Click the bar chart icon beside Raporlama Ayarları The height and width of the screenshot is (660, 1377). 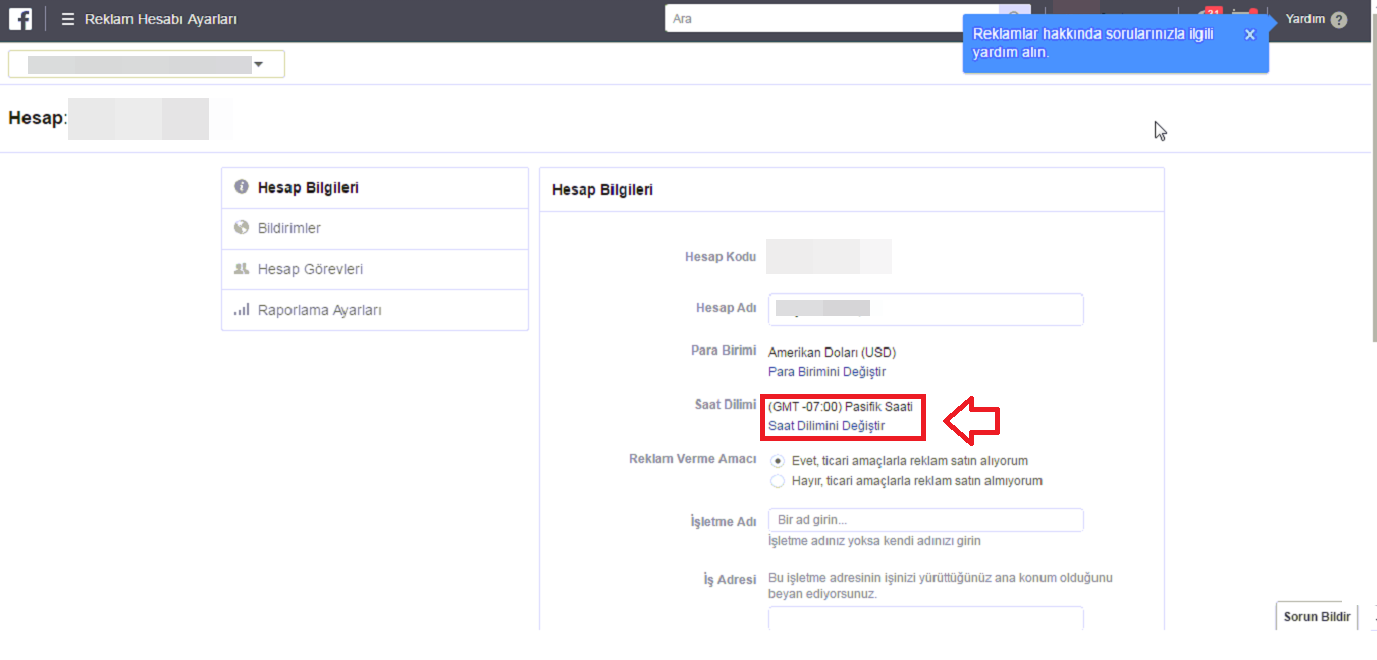tap(241, 310)
